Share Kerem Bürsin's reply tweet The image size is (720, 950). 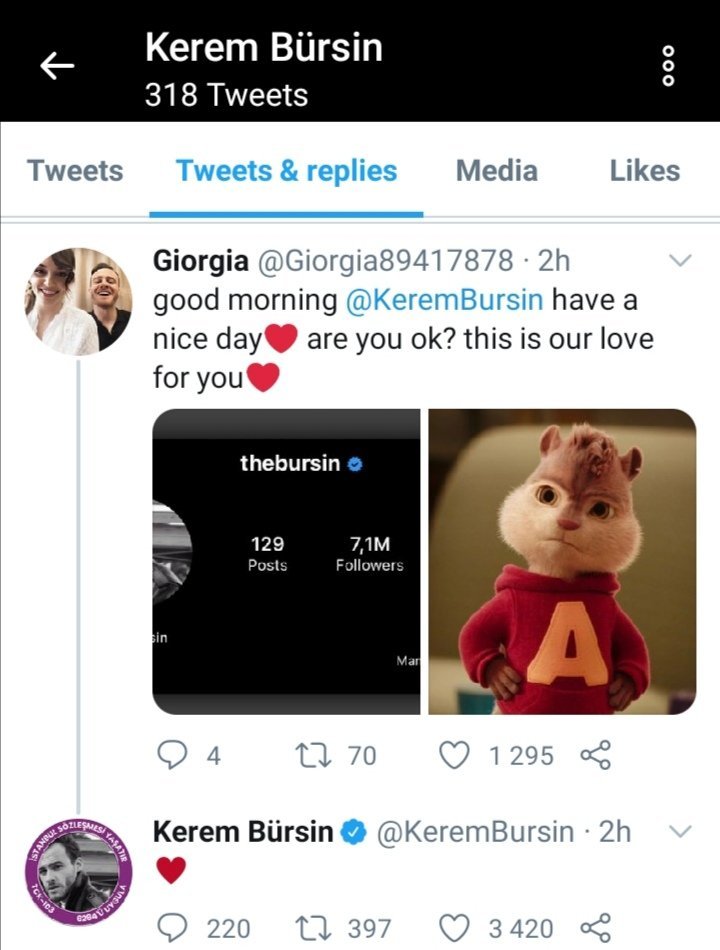coord(595,928)
